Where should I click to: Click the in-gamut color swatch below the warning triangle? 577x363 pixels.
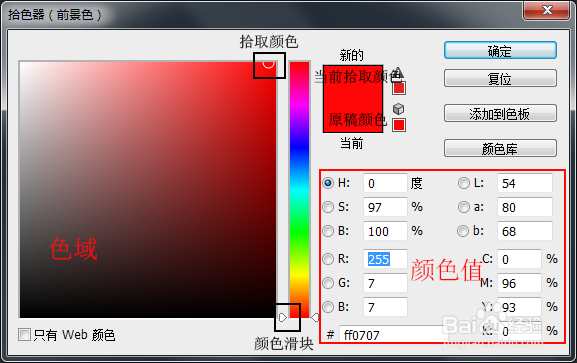[399, 88]
